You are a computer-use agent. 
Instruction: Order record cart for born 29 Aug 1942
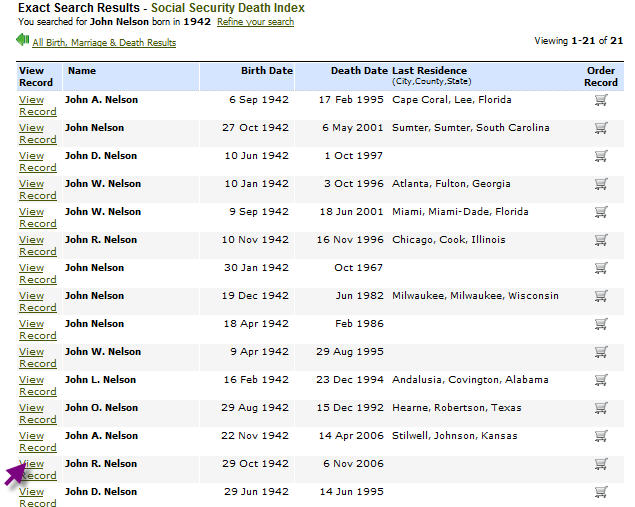point(601,407)
